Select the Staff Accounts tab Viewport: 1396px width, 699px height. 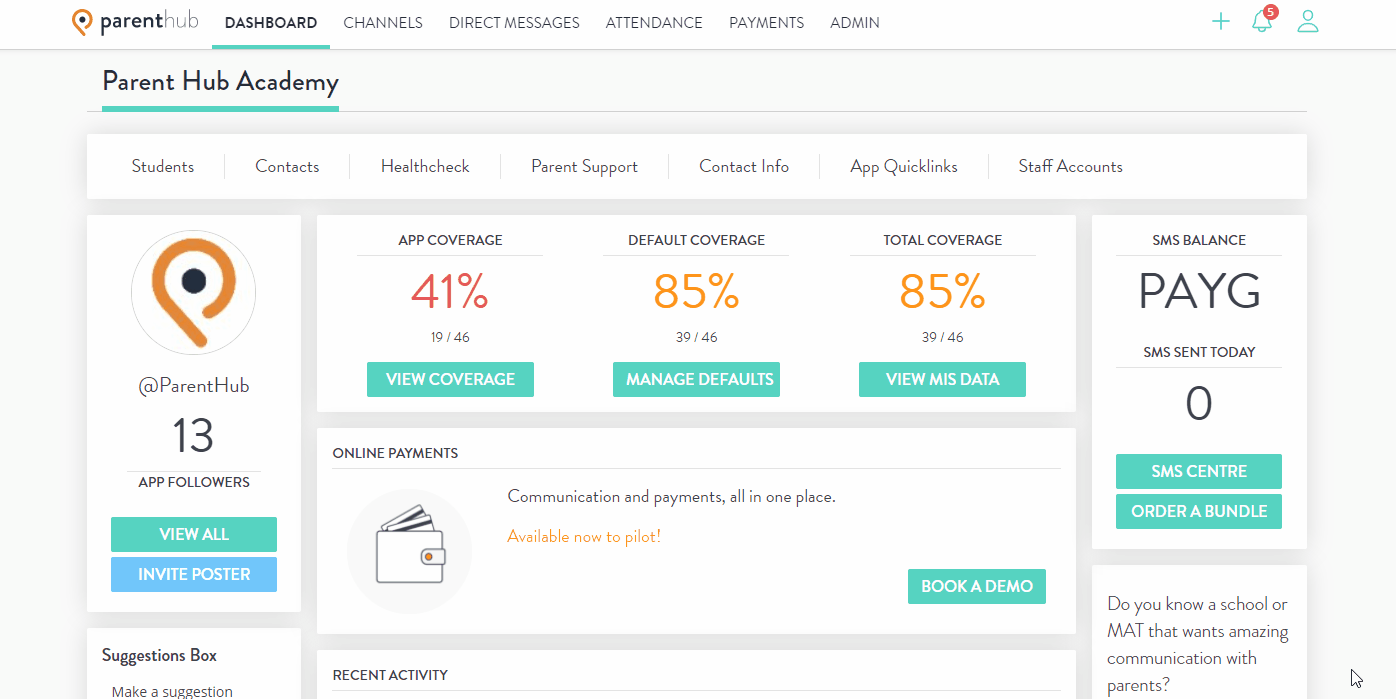[x=1070, y=167]
